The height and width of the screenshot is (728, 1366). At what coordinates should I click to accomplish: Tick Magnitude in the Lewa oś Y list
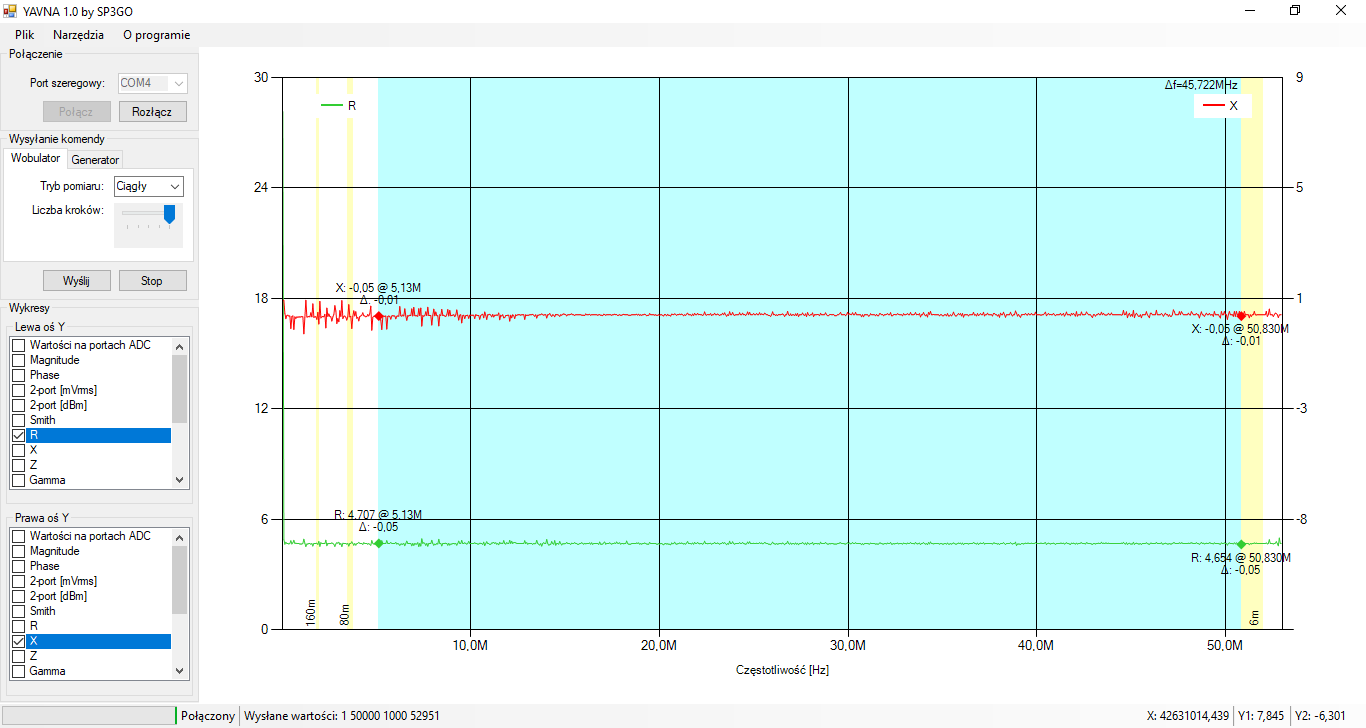18,360
